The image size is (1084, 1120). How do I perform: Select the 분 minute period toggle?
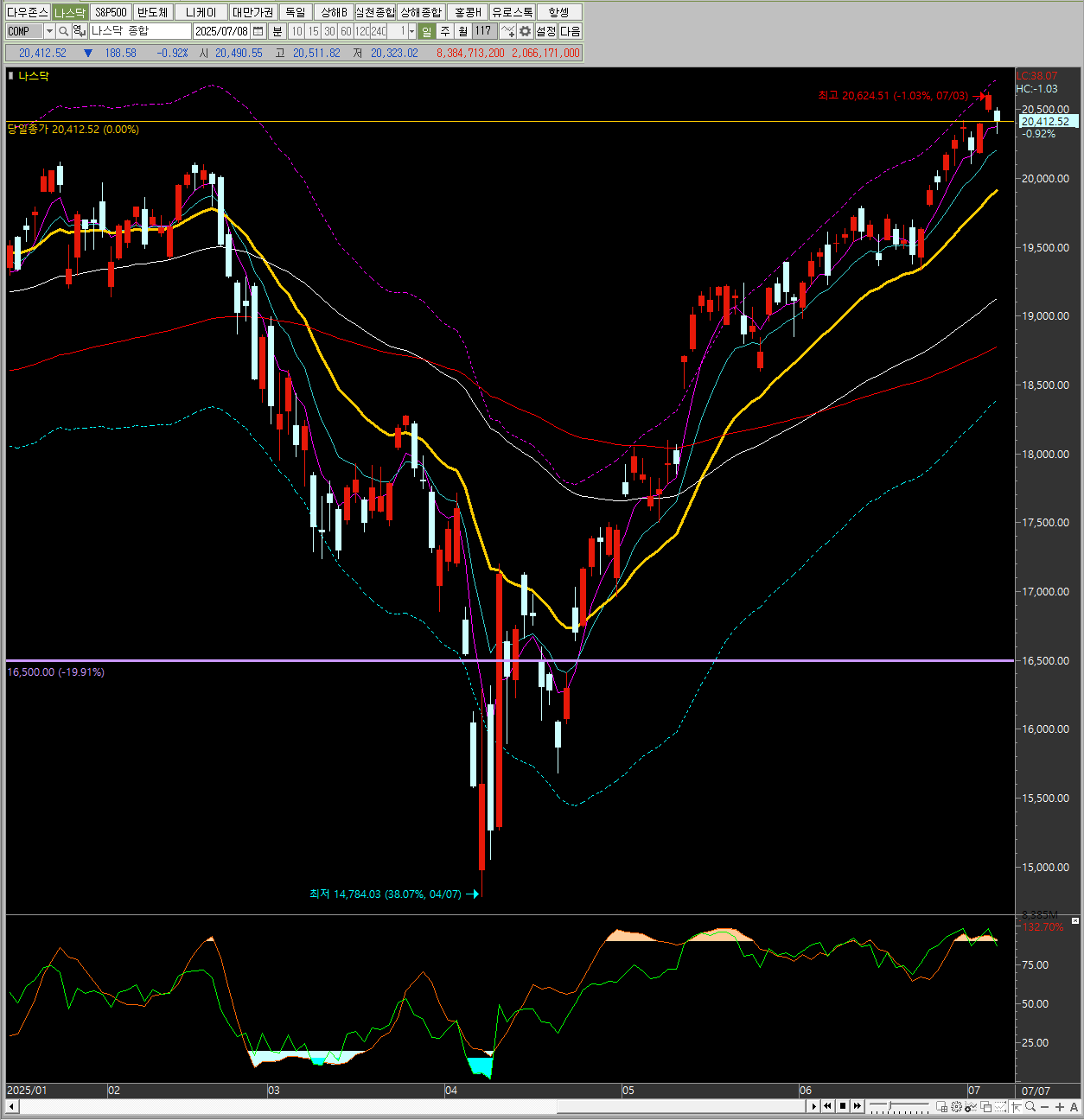tap(277, 31)
